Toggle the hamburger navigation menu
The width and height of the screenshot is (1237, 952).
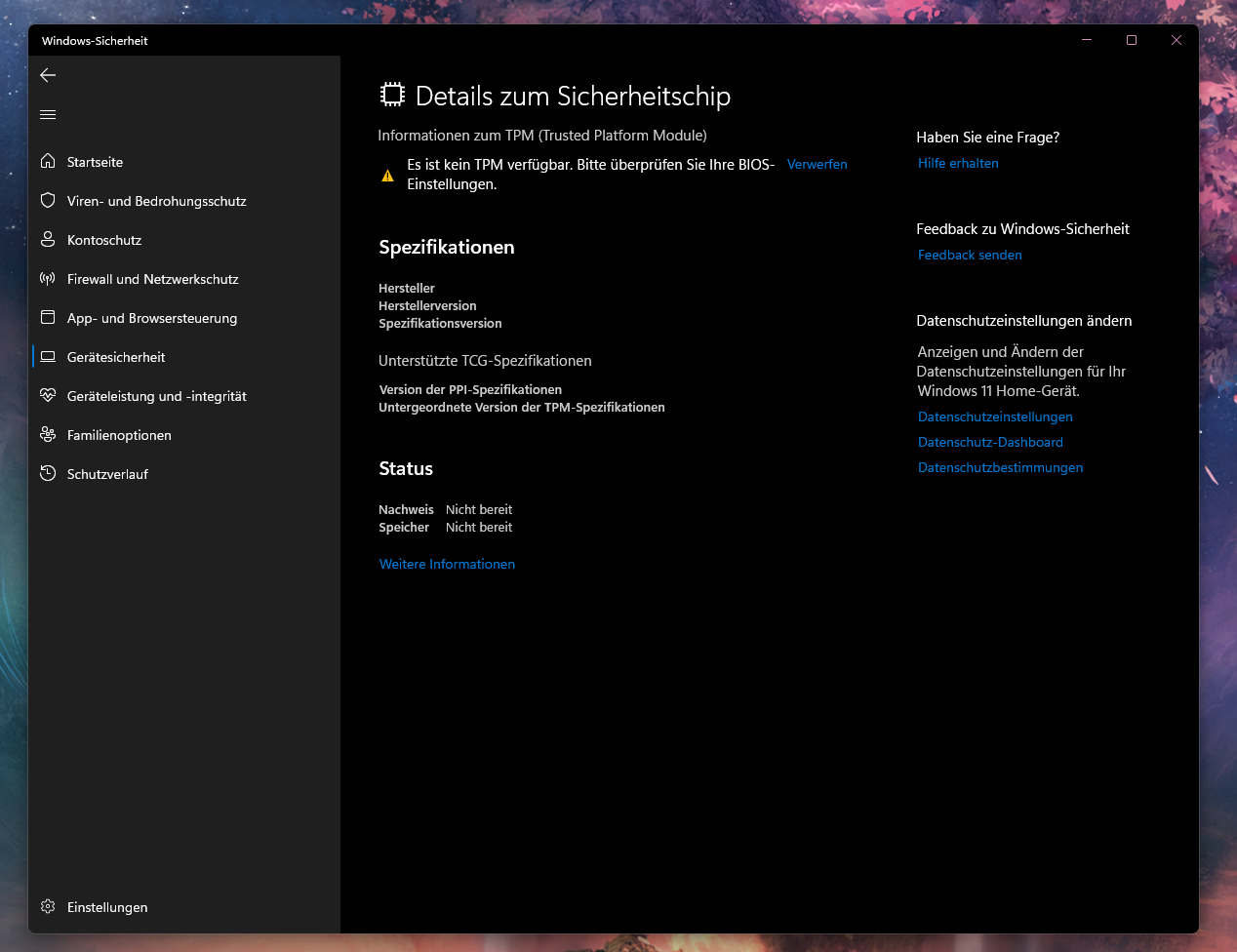[48, 115]
